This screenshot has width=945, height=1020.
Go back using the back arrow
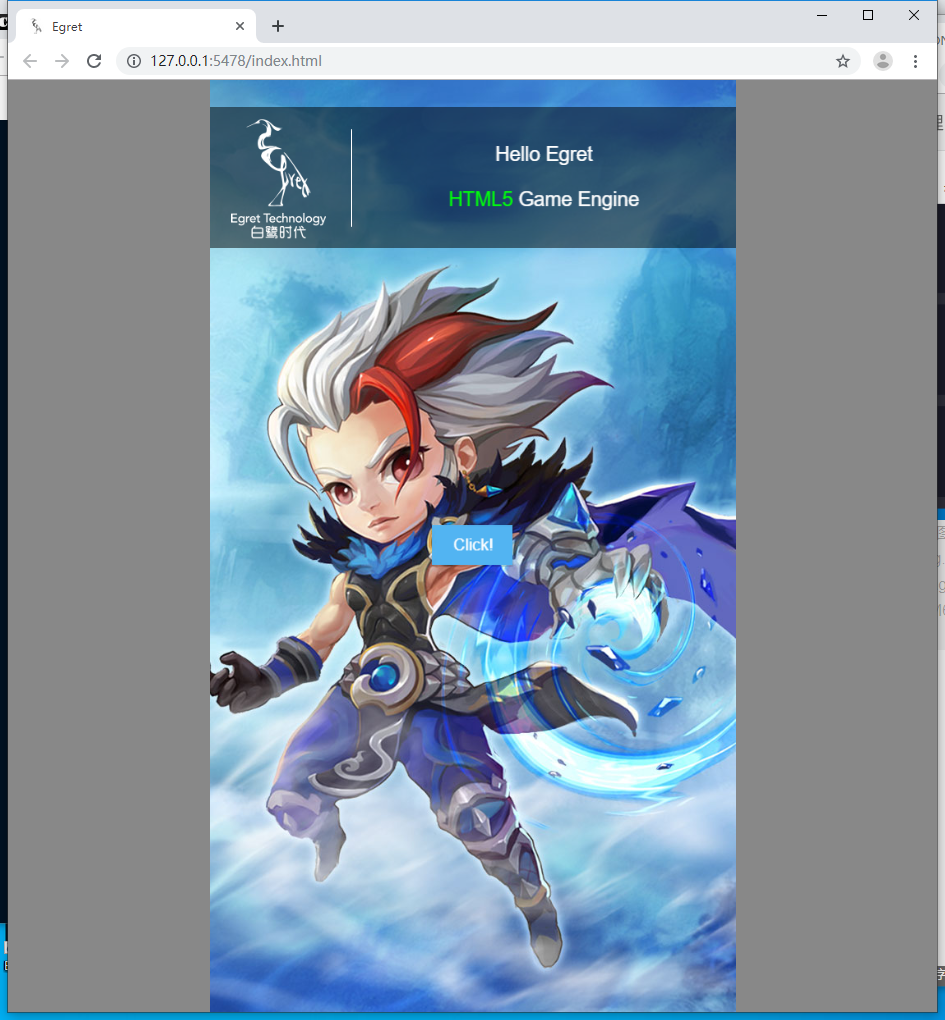30,61
